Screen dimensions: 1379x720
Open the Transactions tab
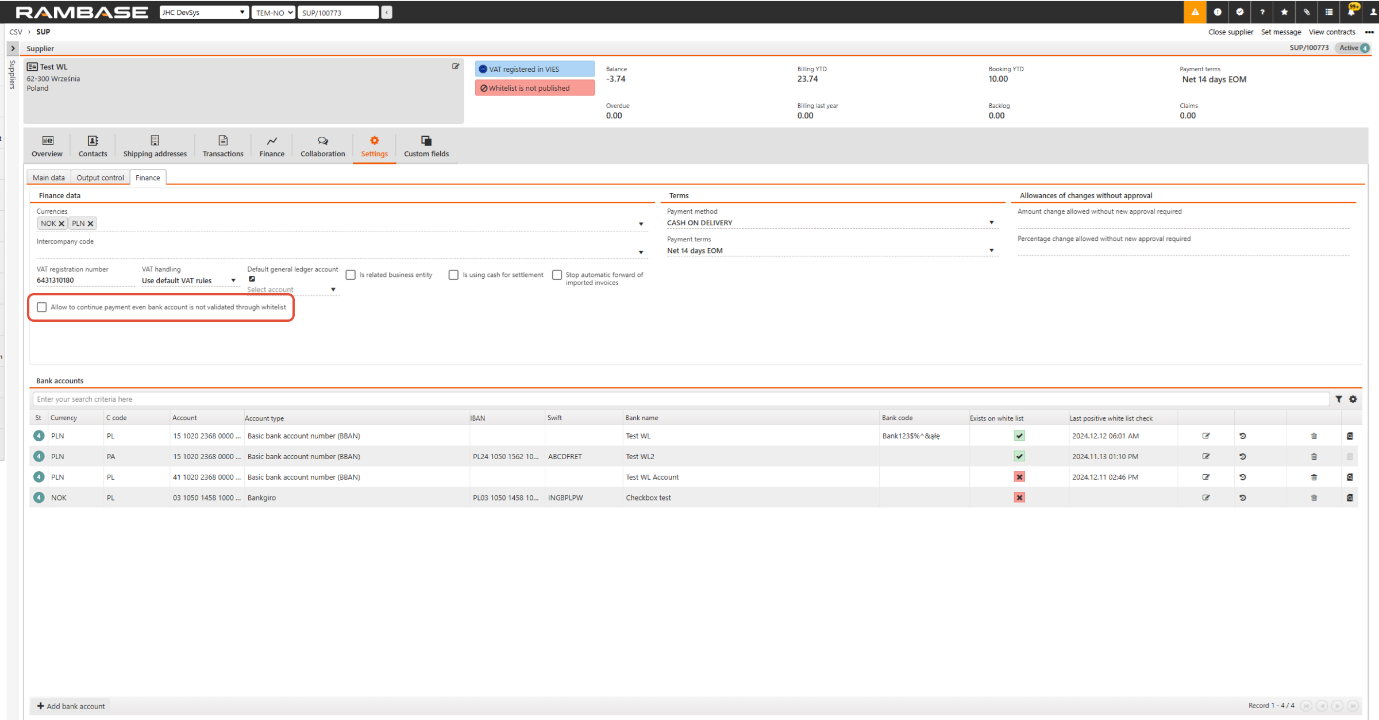tap(222, 146)
